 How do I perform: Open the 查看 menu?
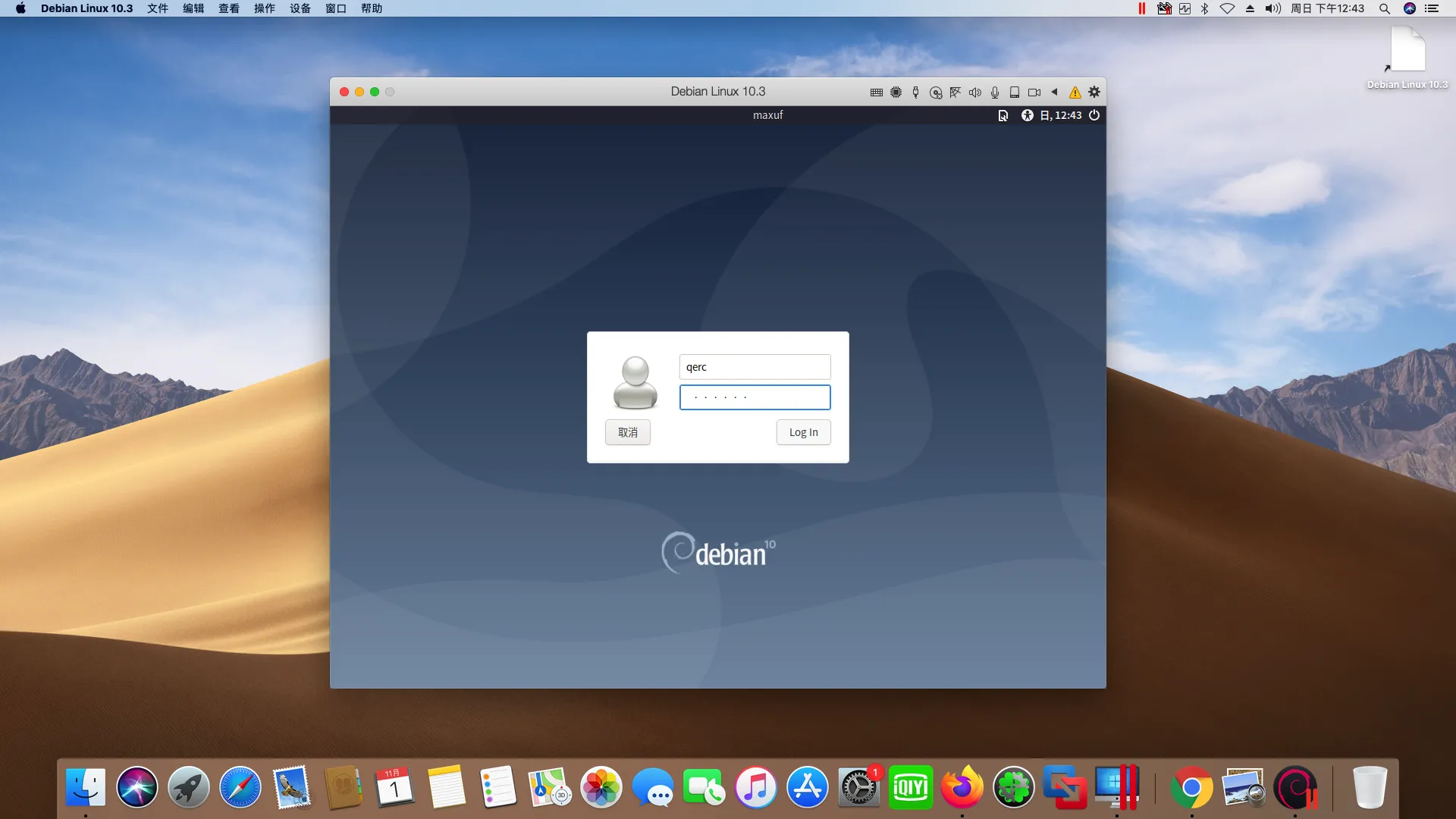(x=229, y=8)
